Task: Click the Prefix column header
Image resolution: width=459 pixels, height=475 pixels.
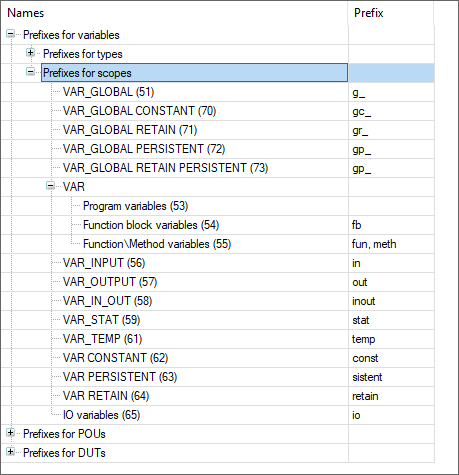Action: coord(391,13)
